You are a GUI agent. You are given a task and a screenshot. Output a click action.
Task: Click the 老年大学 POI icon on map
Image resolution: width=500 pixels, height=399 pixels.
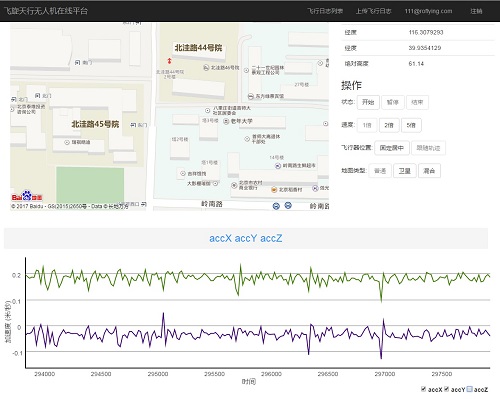coord(226,121)
